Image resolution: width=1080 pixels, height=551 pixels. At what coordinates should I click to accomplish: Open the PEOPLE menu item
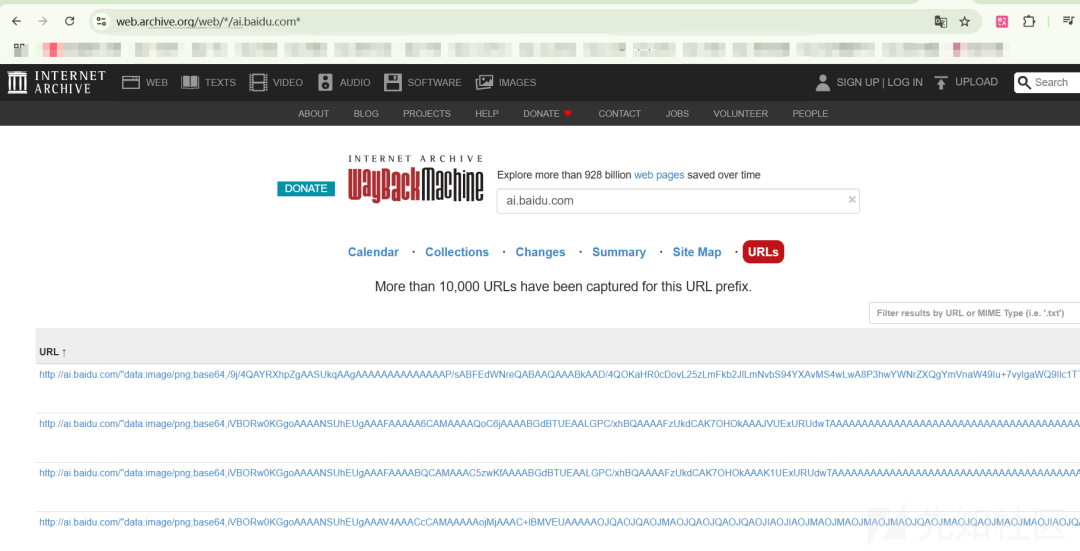pos(810,114)
